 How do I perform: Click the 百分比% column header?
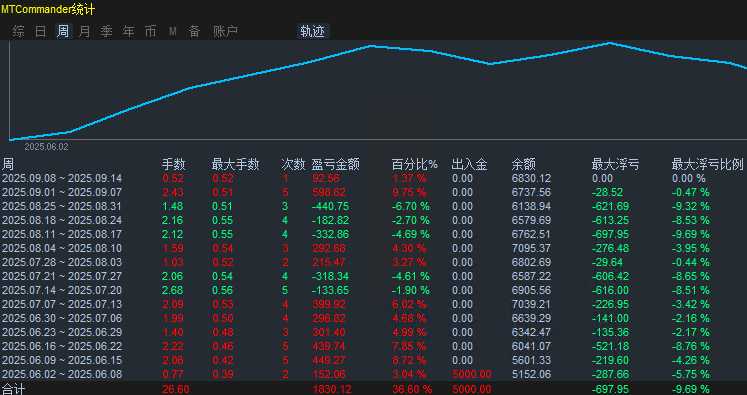pos(414,165)
